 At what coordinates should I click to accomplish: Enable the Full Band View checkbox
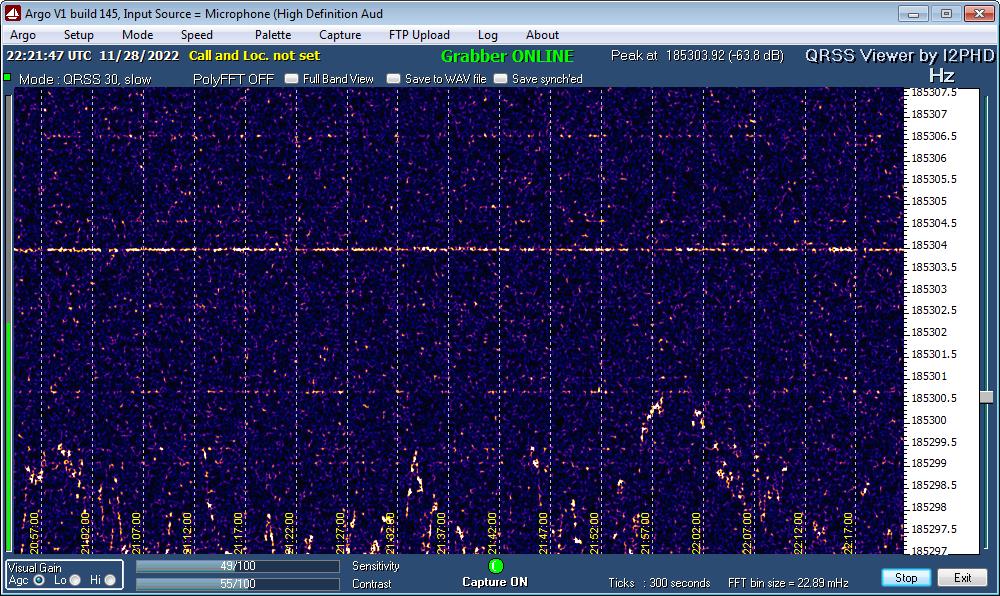coord(291,78)
